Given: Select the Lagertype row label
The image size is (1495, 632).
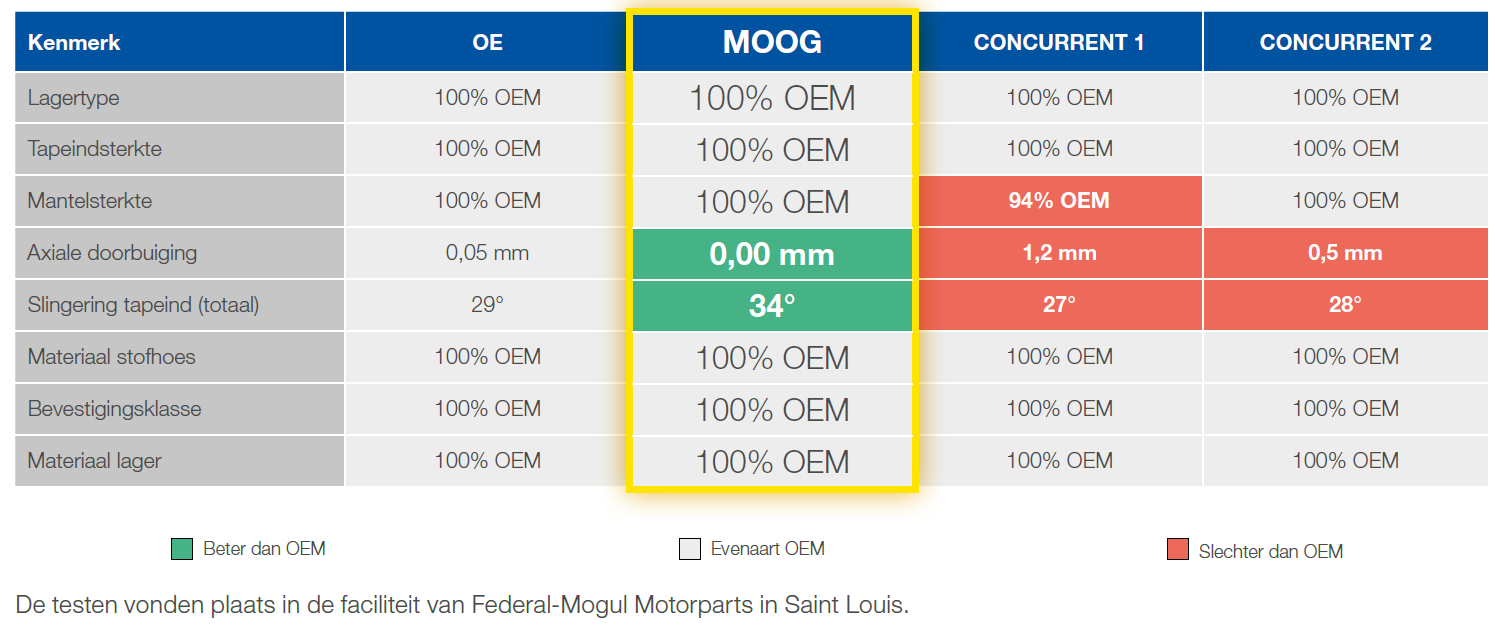Looking at the screenshot, I should tap(74, 98).
